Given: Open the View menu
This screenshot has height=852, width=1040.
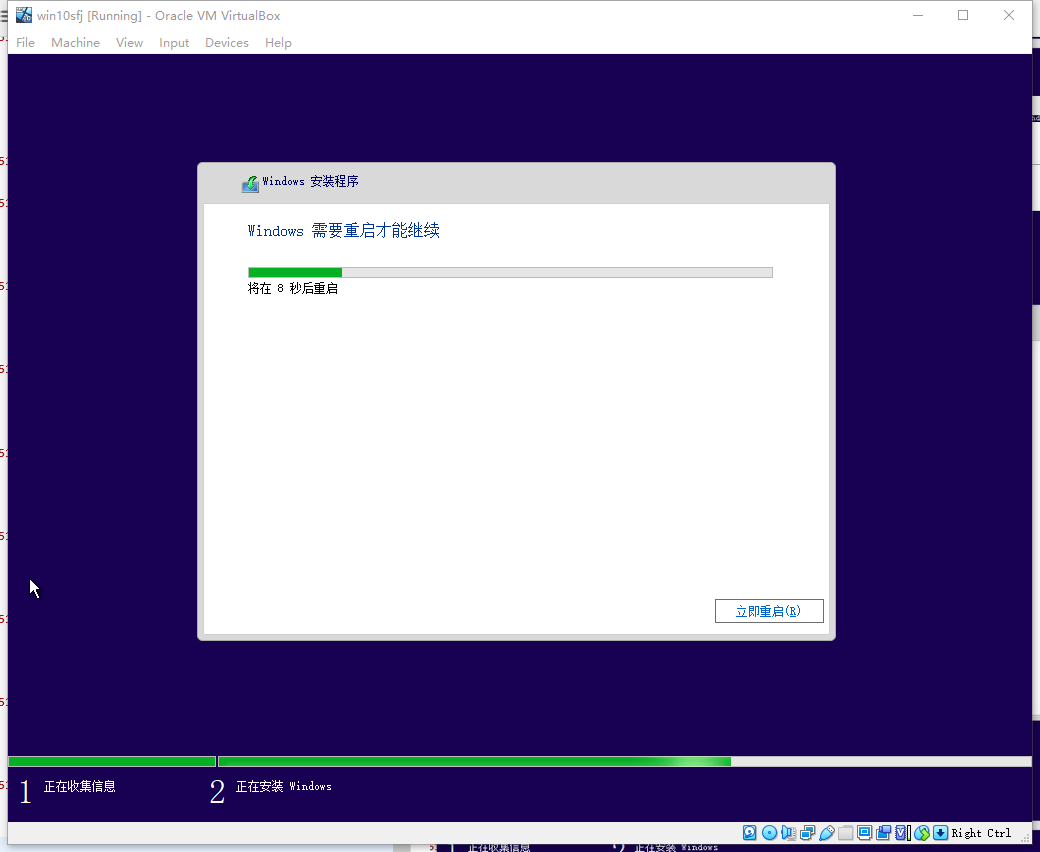Looking at the screenshot, I should (x=129, y=42).
